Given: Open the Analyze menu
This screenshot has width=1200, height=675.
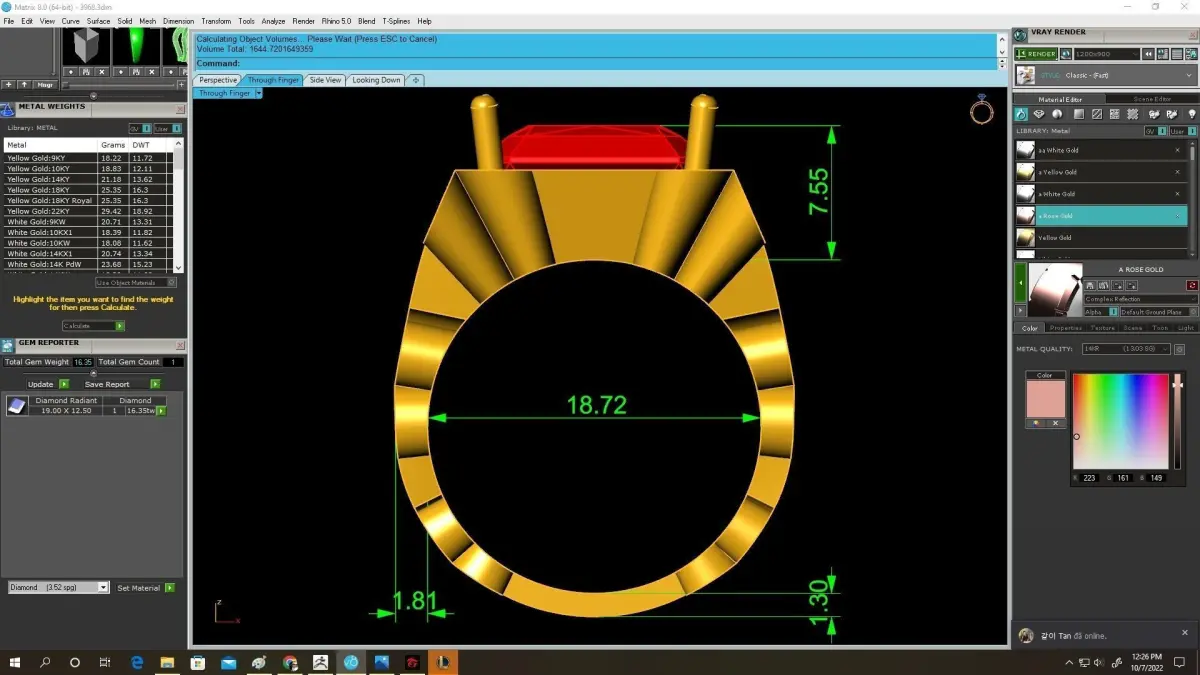Looking at the screenshot, I should [272, 21].
